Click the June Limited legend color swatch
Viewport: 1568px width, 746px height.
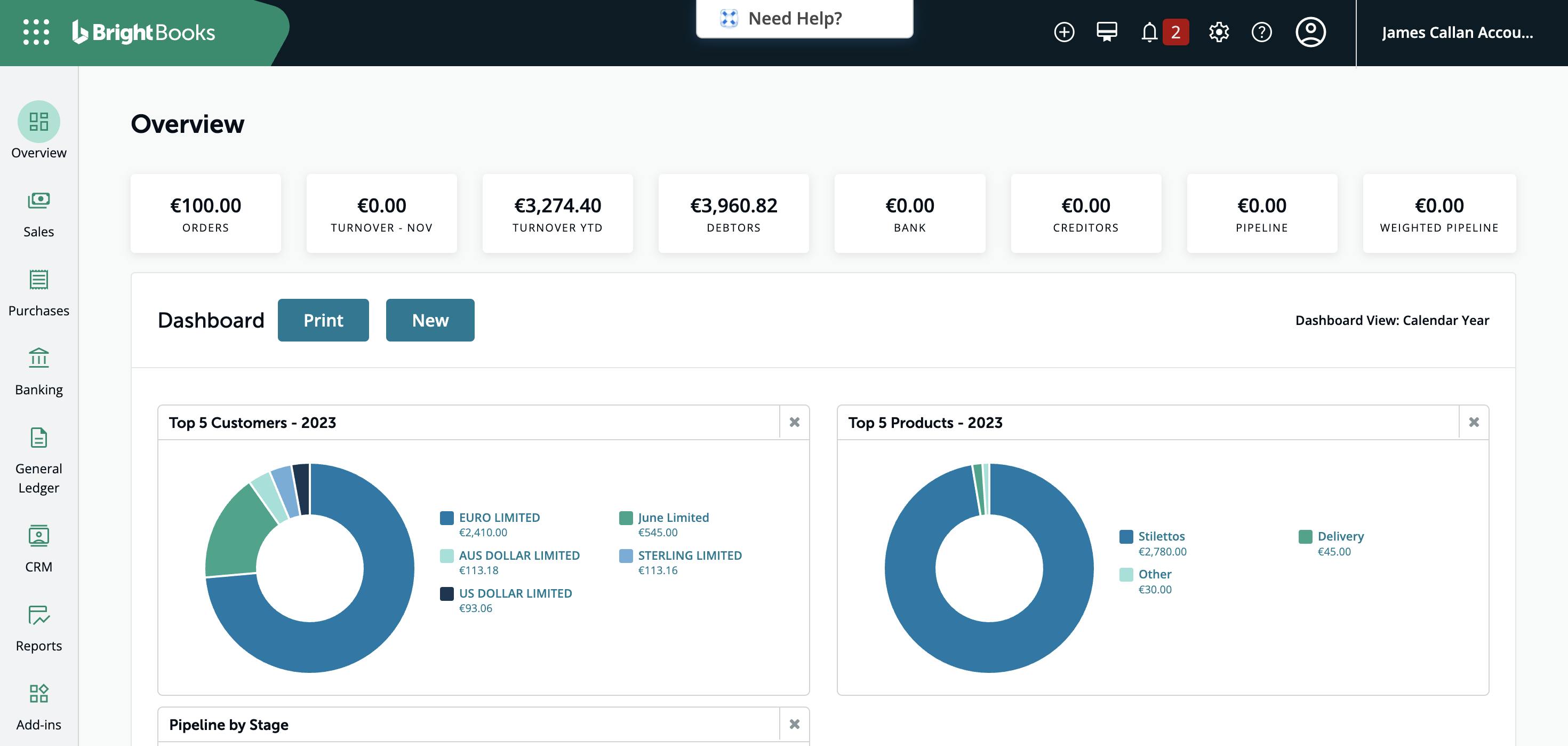[x=626, y=518]
